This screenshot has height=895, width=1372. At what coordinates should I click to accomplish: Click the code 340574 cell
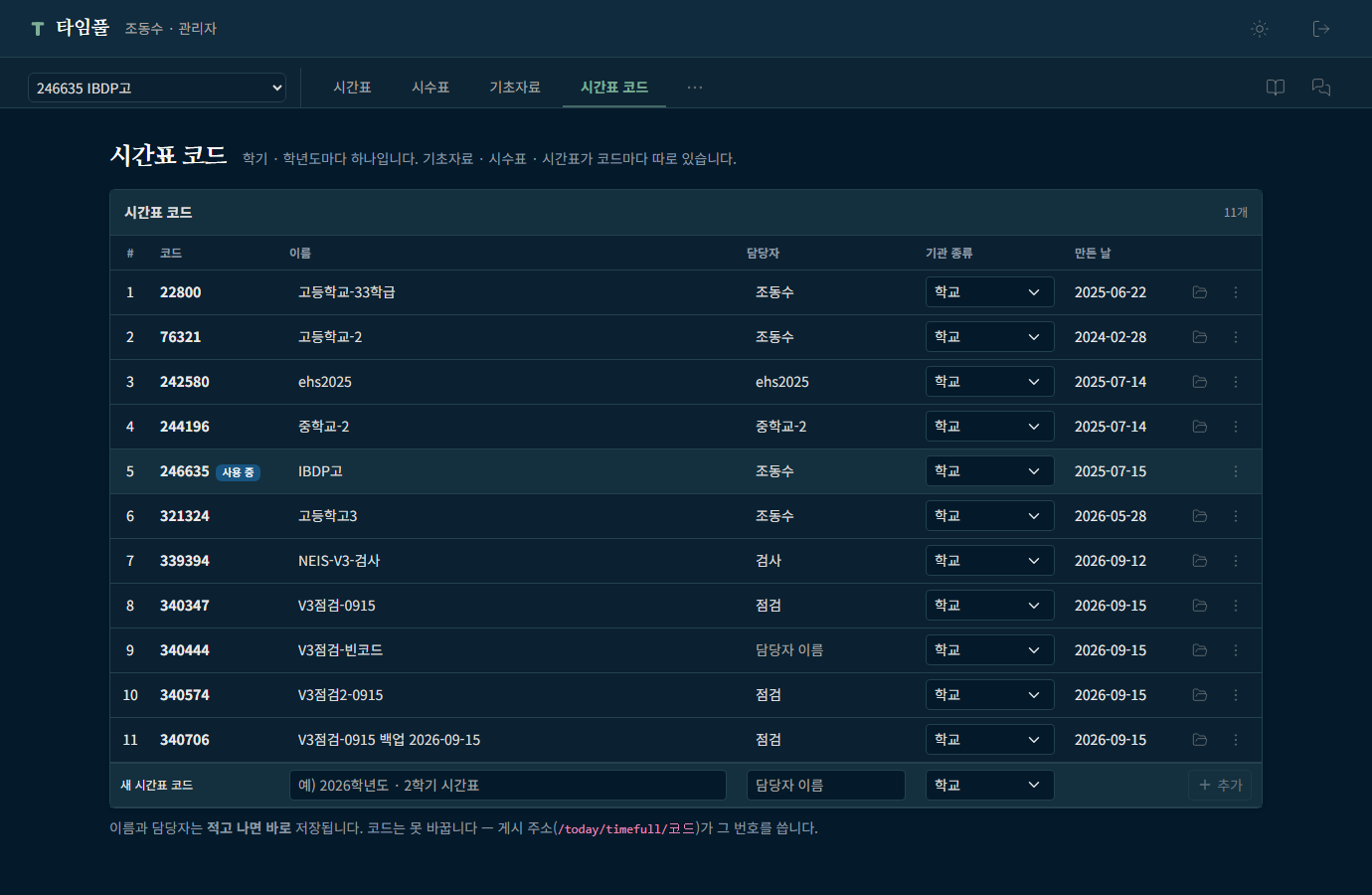[185, 695]
